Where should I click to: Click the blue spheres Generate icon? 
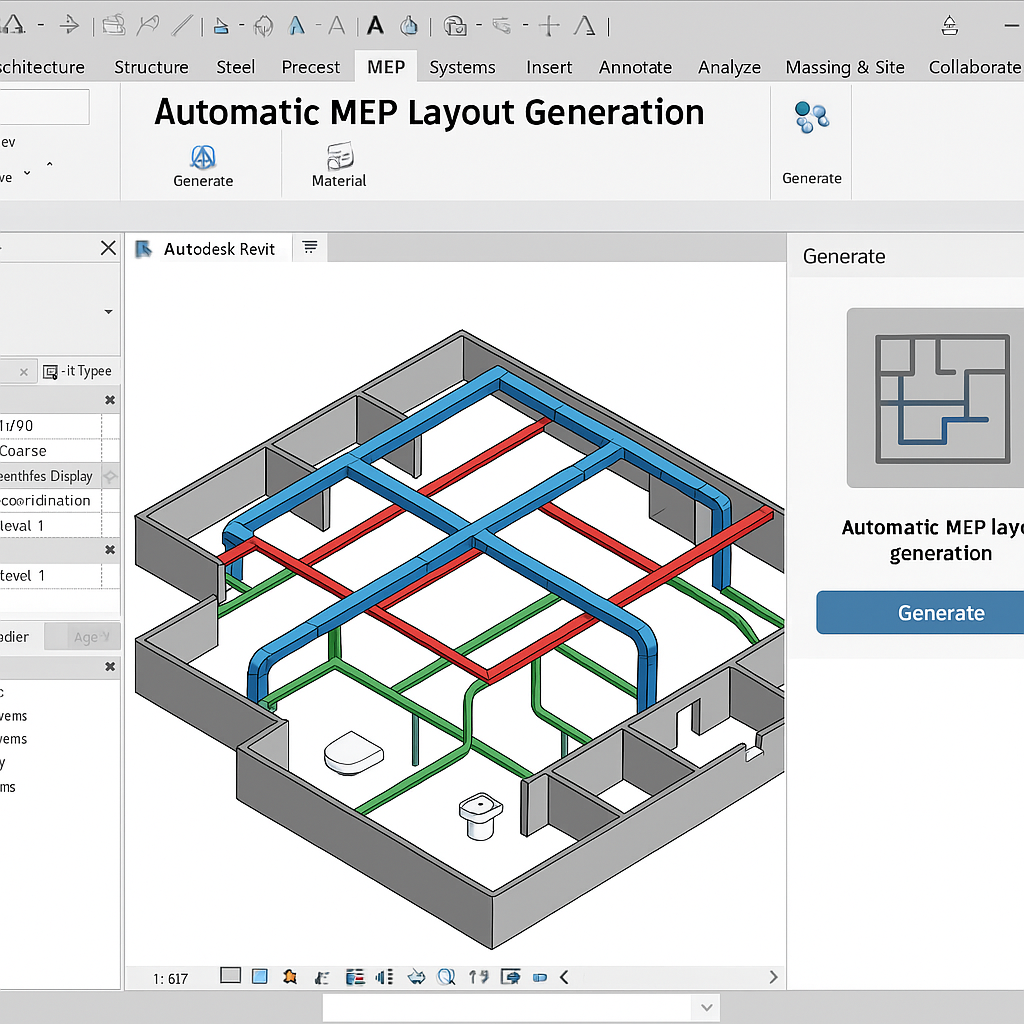click(811, 118)
